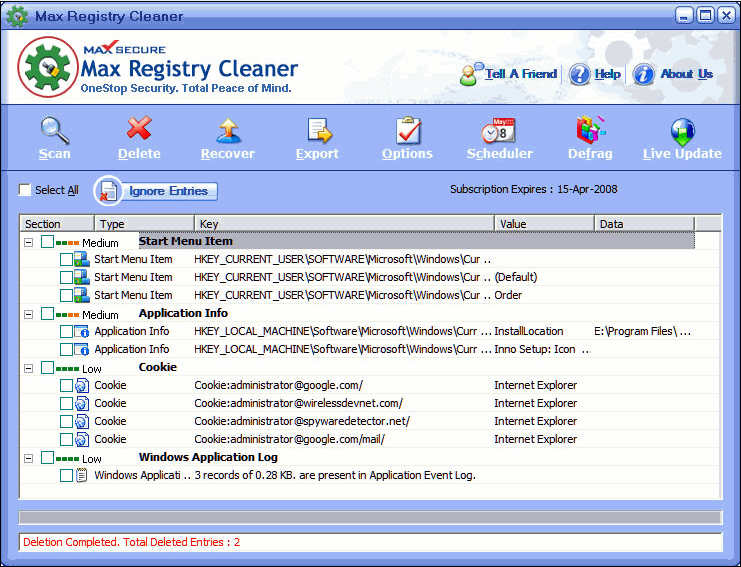741x567 pixels.
Task: Click the Help question mark icon
Action: tap(579, 74)
